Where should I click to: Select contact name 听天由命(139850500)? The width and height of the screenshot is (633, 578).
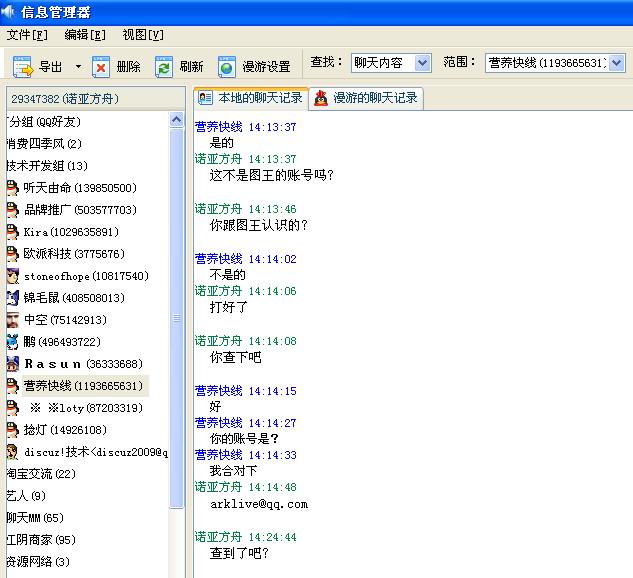pos(80,188)
